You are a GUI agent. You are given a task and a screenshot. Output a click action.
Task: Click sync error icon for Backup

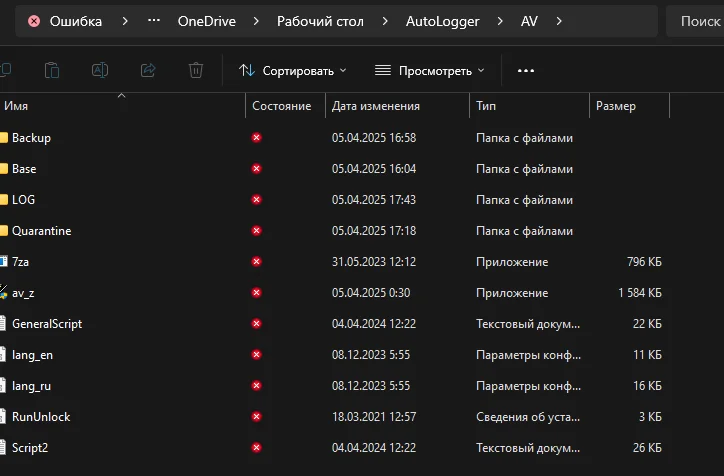pos(256,138)
